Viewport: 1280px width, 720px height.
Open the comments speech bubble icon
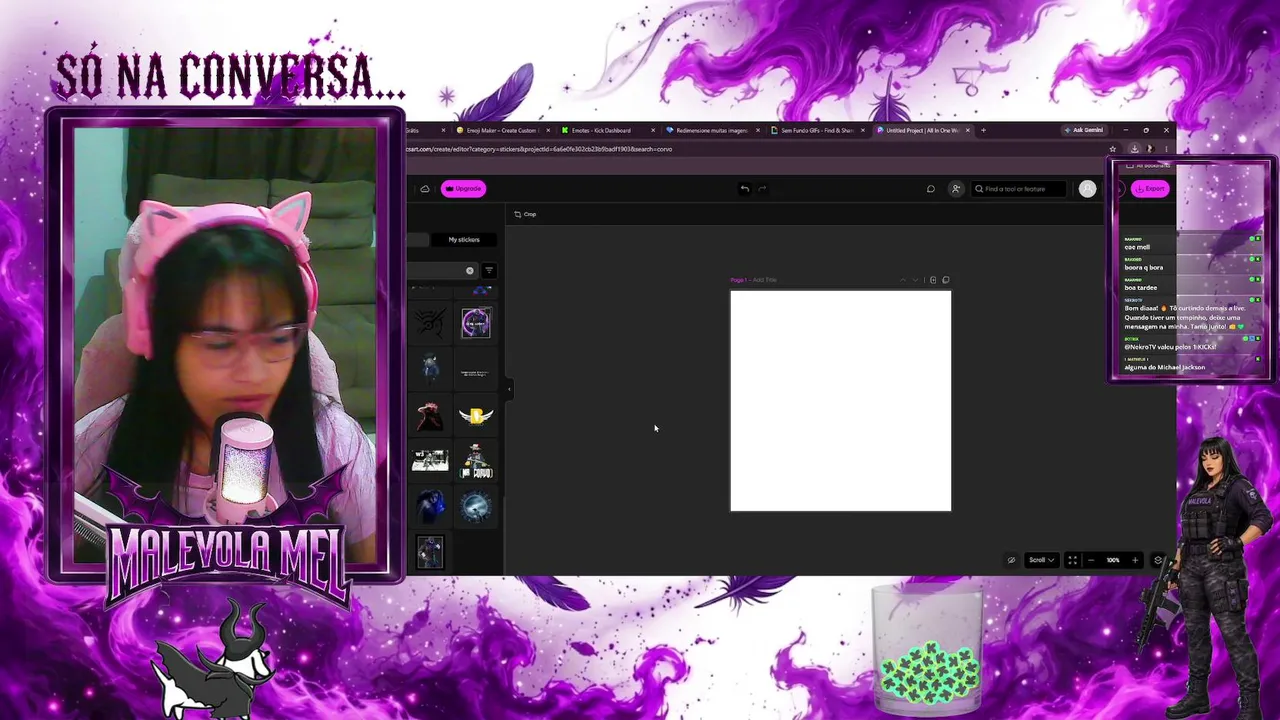coord(931,188)
